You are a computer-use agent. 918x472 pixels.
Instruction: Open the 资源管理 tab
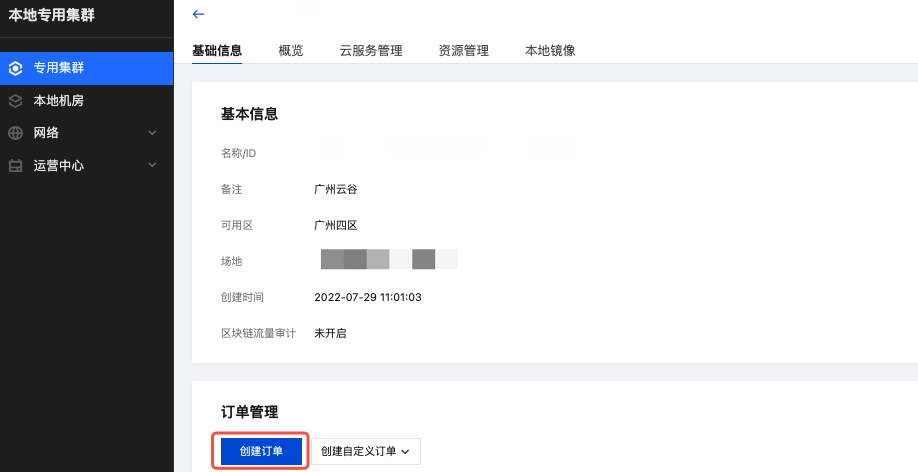point(463,50)
